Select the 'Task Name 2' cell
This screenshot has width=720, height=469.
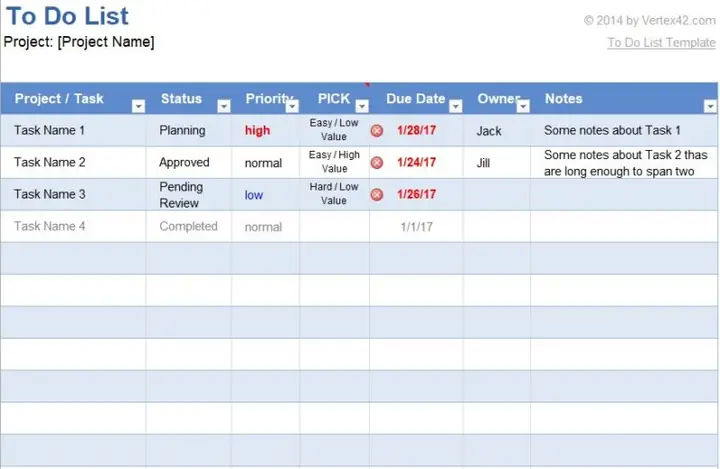[x=73, y=162]
